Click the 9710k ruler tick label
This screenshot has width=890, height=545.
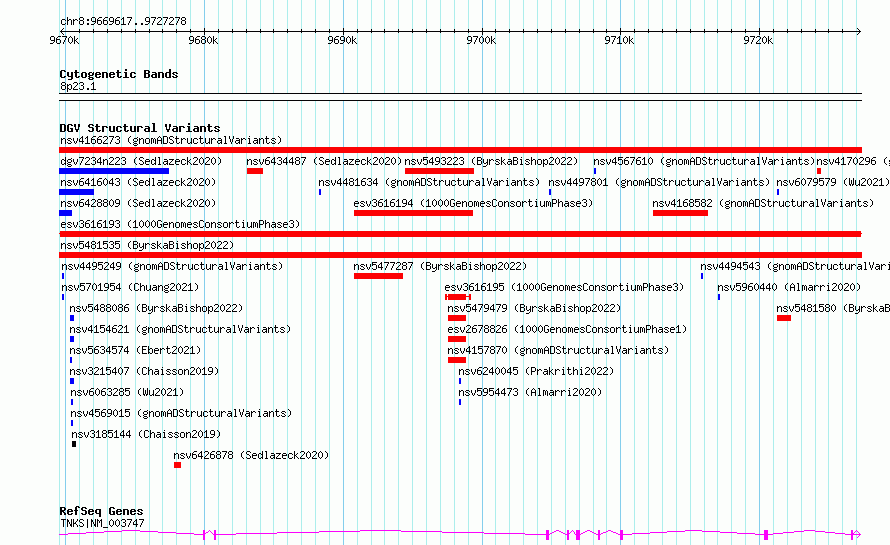619,40
